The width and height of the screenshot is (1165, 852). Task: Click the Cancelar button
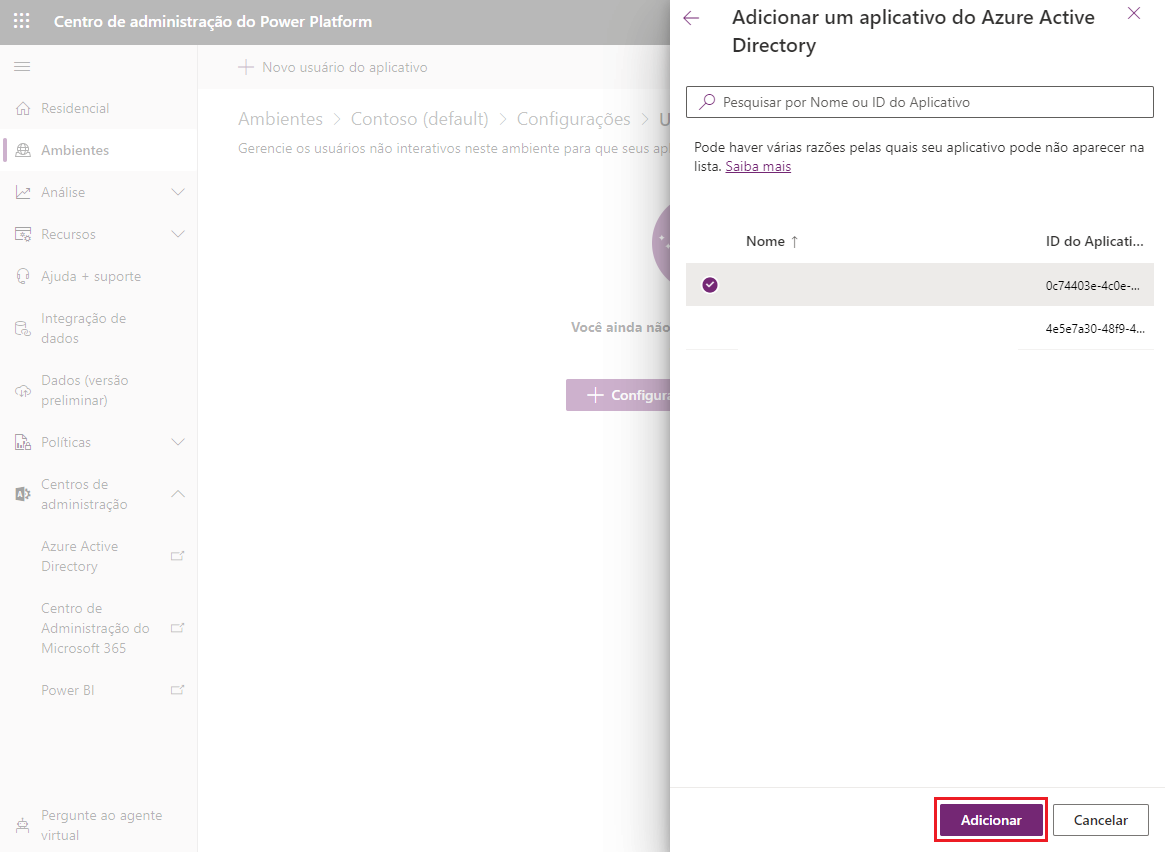[x=1100, y=820]
